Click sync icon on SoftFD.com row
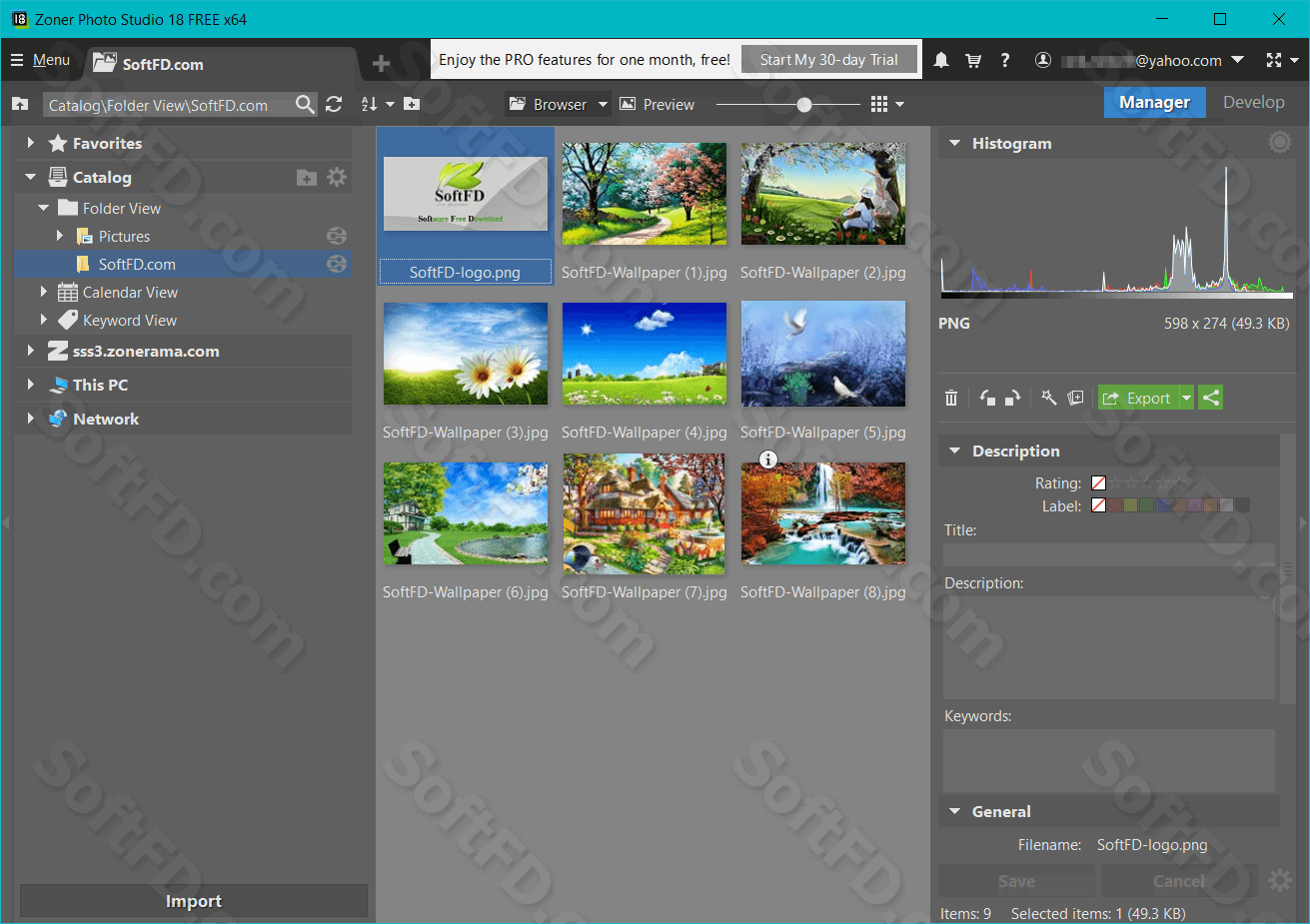Viewport: 1310px width, 924px height. tap(337, 264)
